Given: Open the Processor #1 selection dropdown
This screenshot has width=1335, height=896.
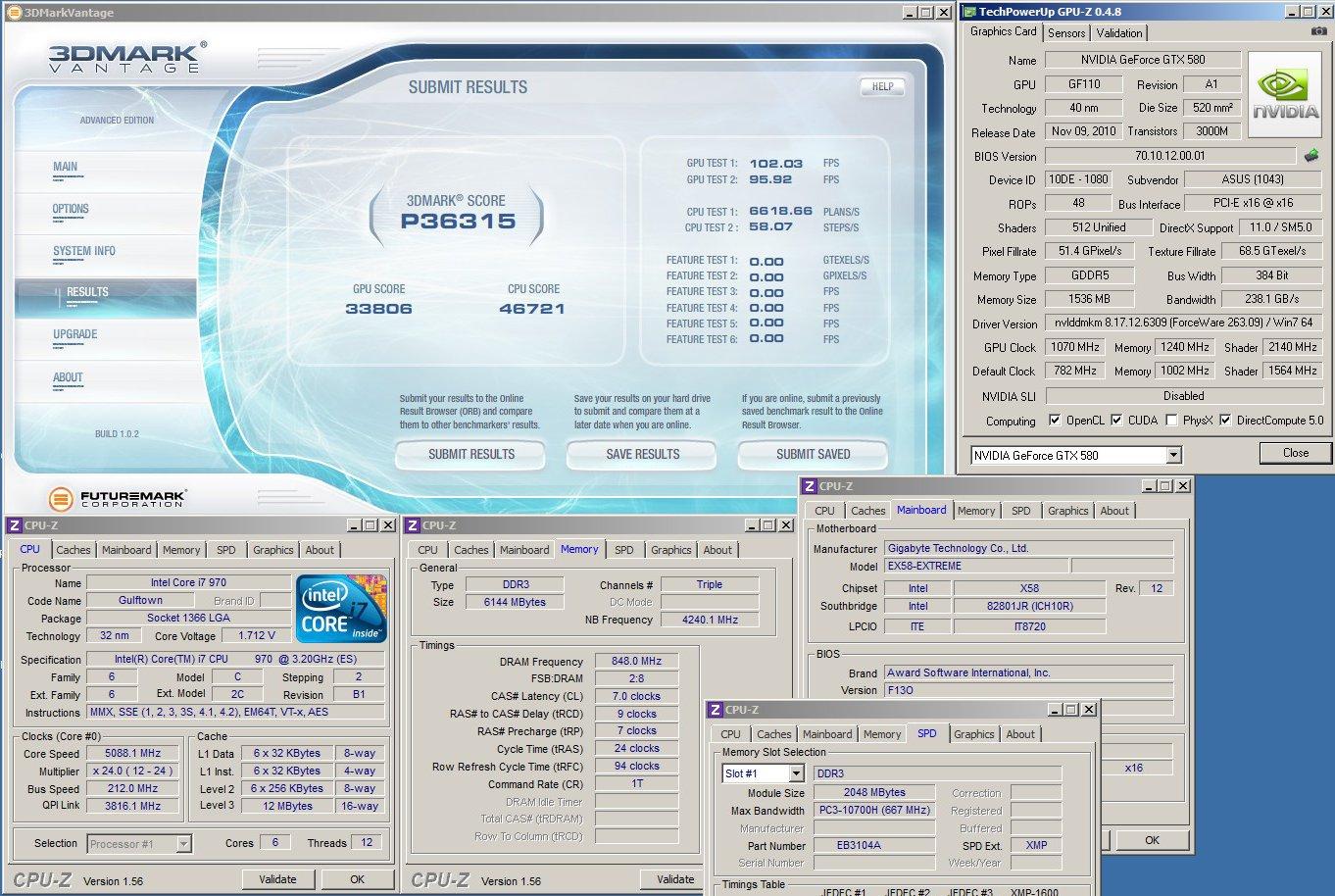Looking at the screenshot, I should pyautogui.click(x=183, y=843).
